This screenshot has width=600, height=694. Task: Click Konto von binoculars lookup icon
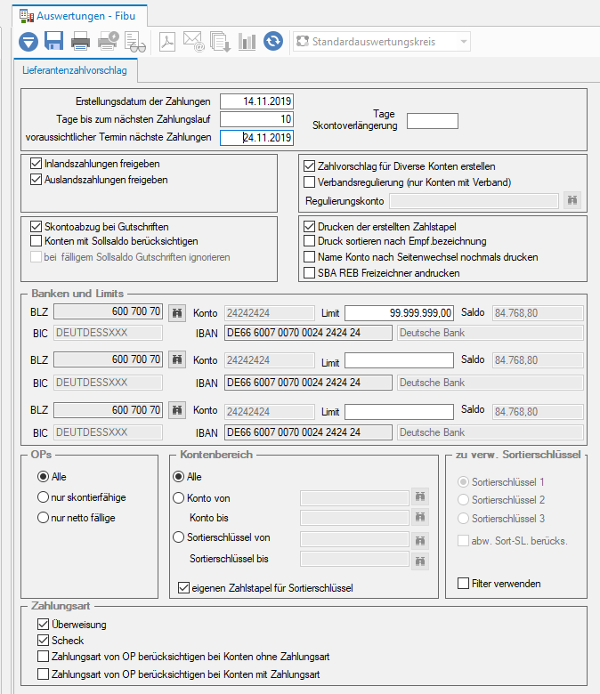[x=420, y=497]
